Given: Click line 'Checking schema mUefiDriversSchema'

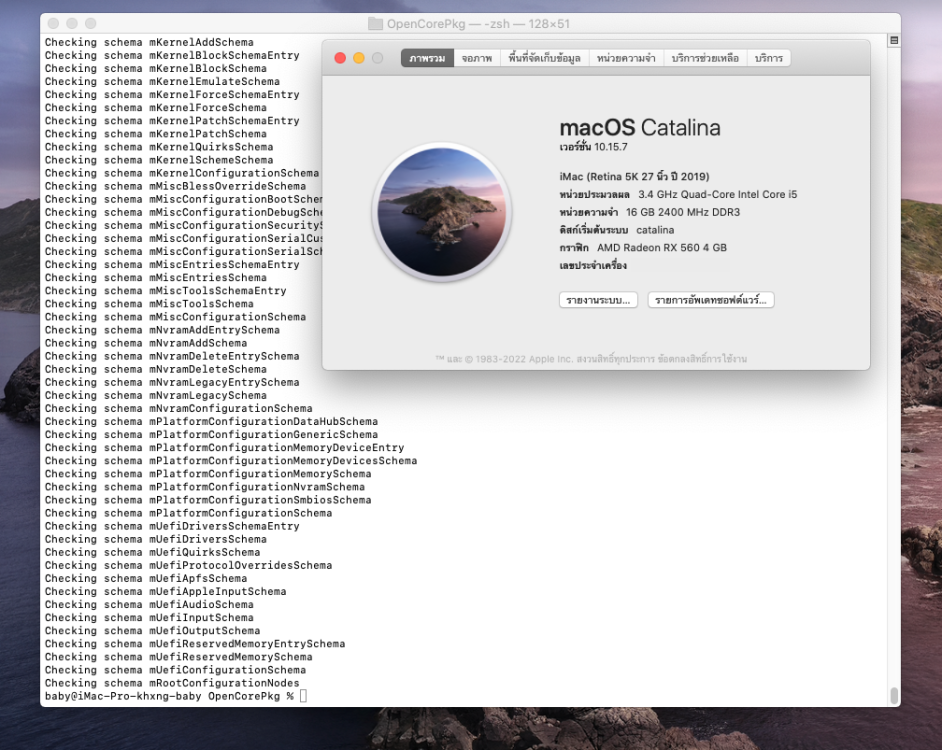Looking at the screenshot, I should pos(156,539).
